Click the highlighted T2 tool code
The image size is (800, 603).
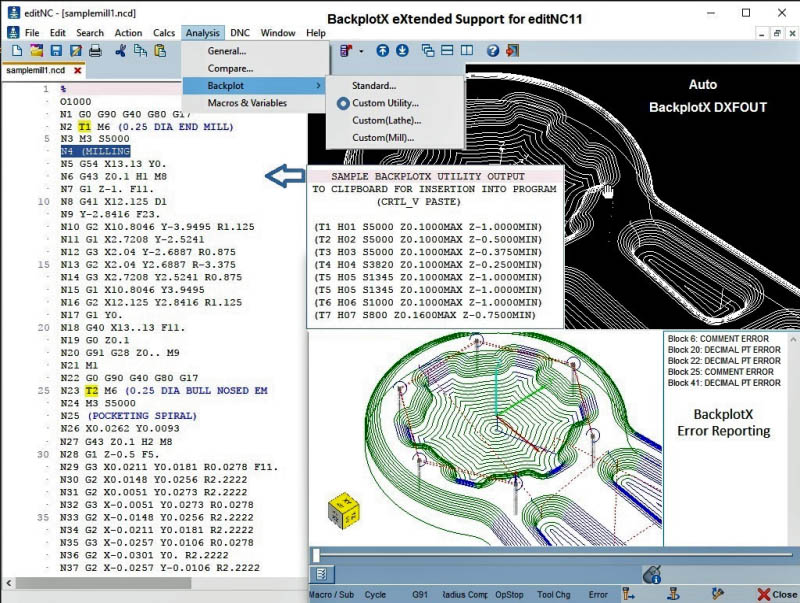(x=91, y=391)
